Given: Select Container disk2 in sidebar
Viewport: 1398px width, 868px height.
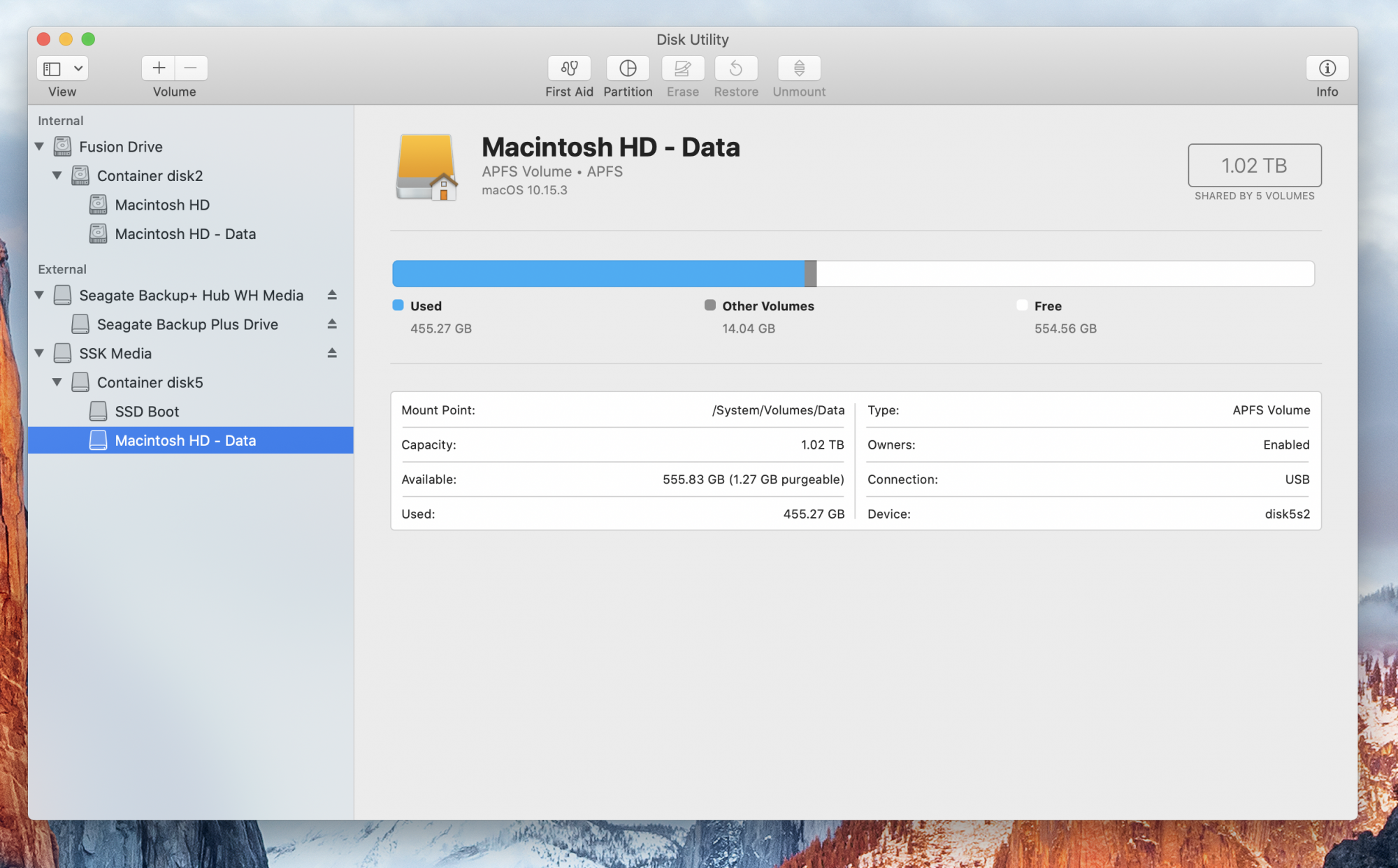Looking at the screenshot, I should pos(191,175).
